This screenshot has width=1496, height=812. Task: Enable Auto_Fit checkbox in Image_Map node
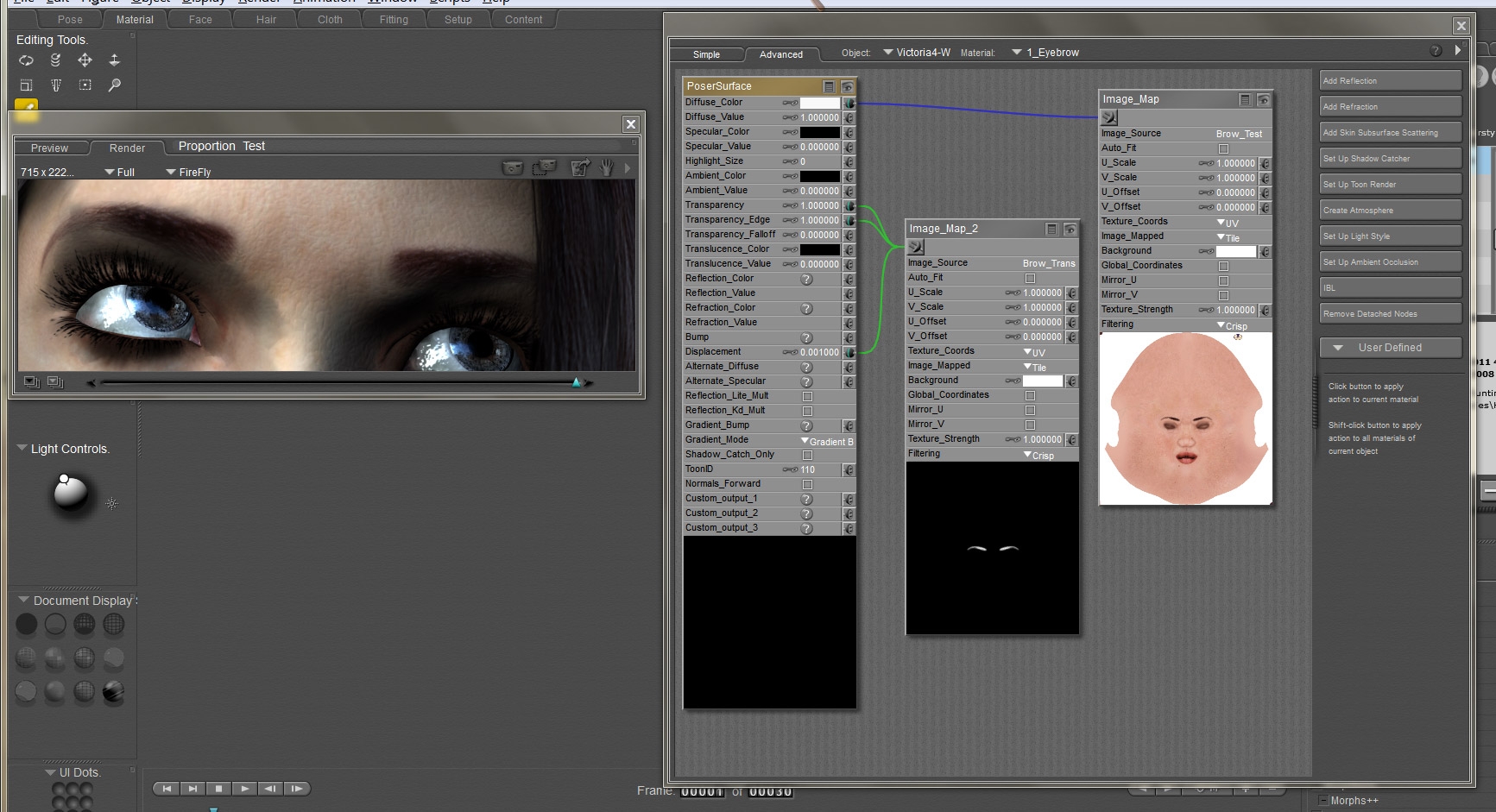click(x=1223, y=148)
